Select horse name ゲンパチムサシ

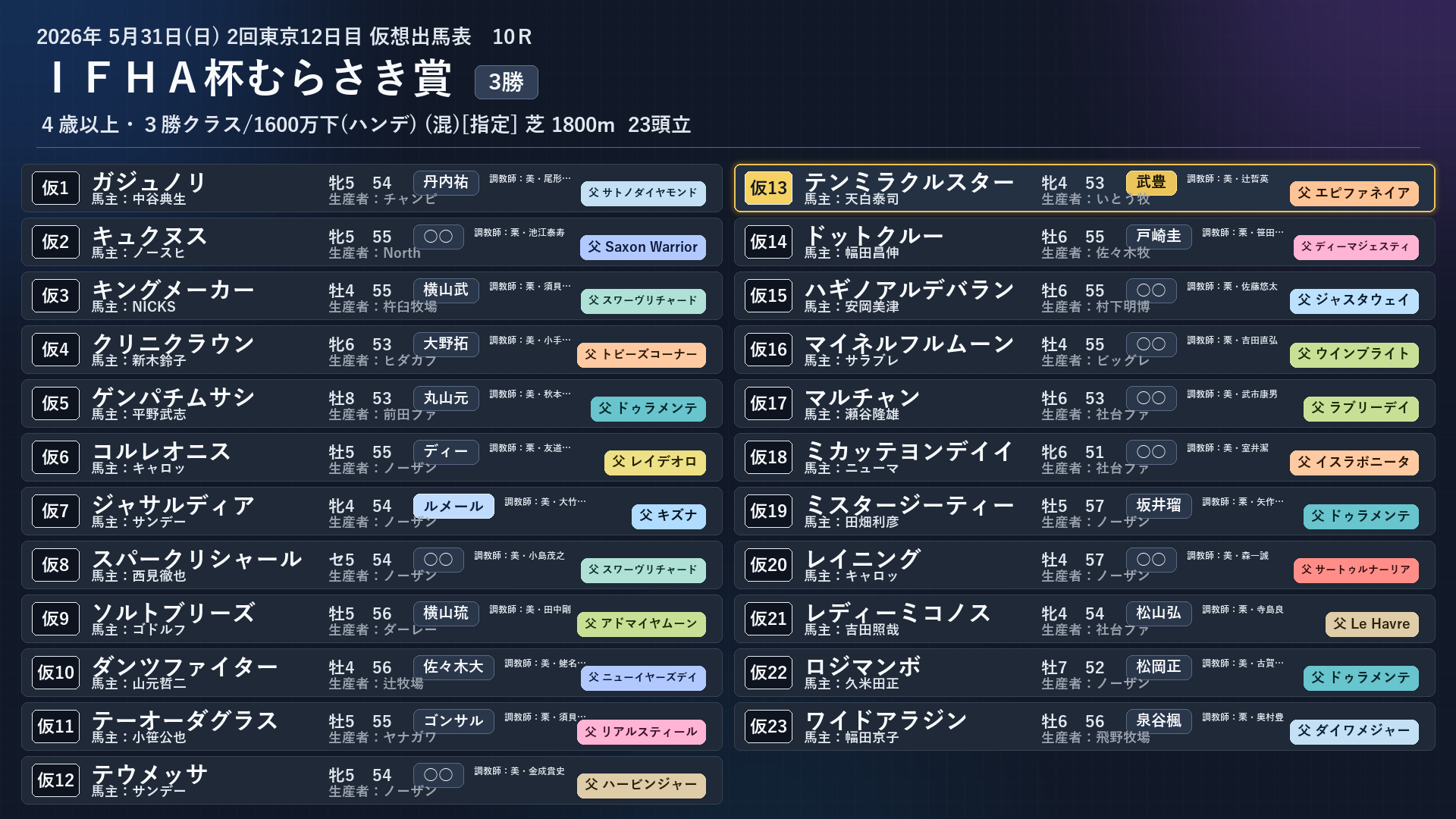pyautogui.click(x=173, y=397)
